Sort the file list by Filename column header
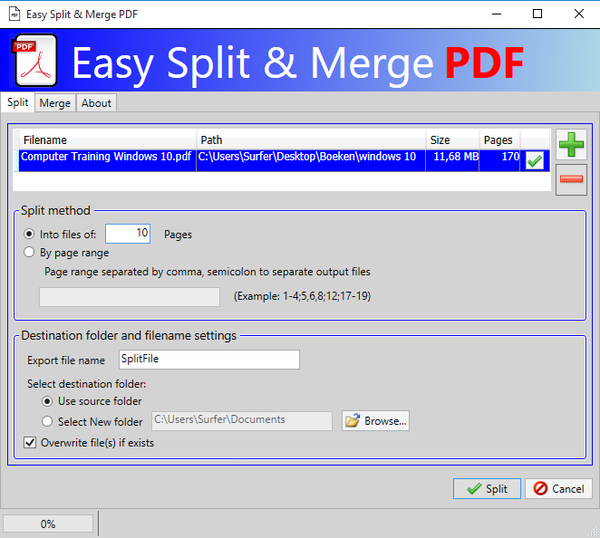Image resolution: width=600 pixels, height=538 pixels. click(x=107, y=140)
